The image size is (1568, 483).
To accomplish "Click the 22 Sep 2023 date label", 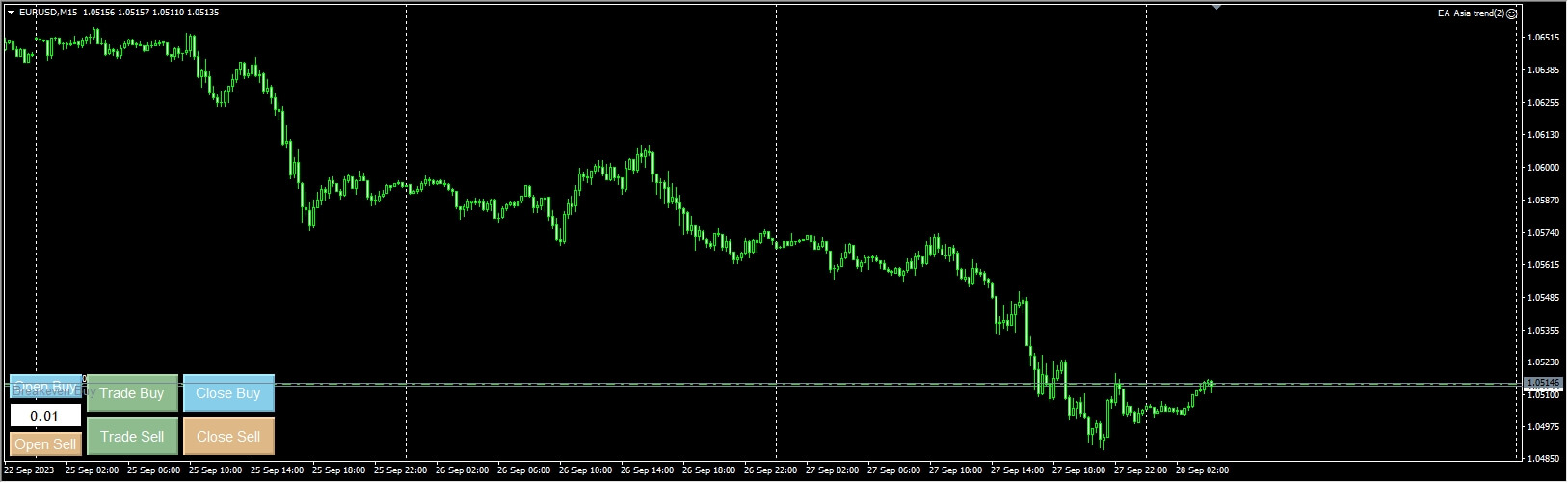I will pyautogui.click(x=29, y=471).
